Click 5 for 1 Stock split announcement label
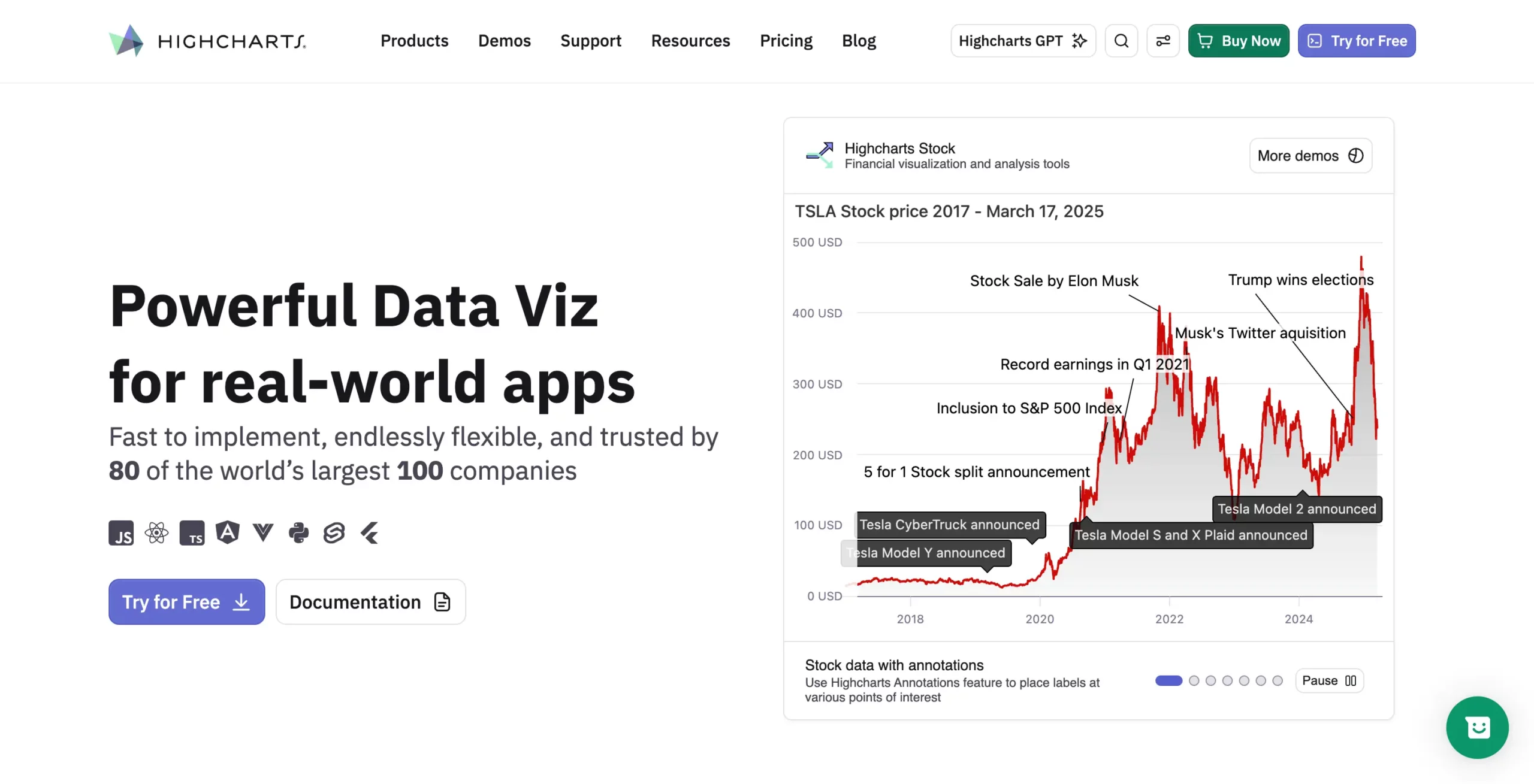The image size is (1534, 784). pyautogui.click(x=977, y=472)
